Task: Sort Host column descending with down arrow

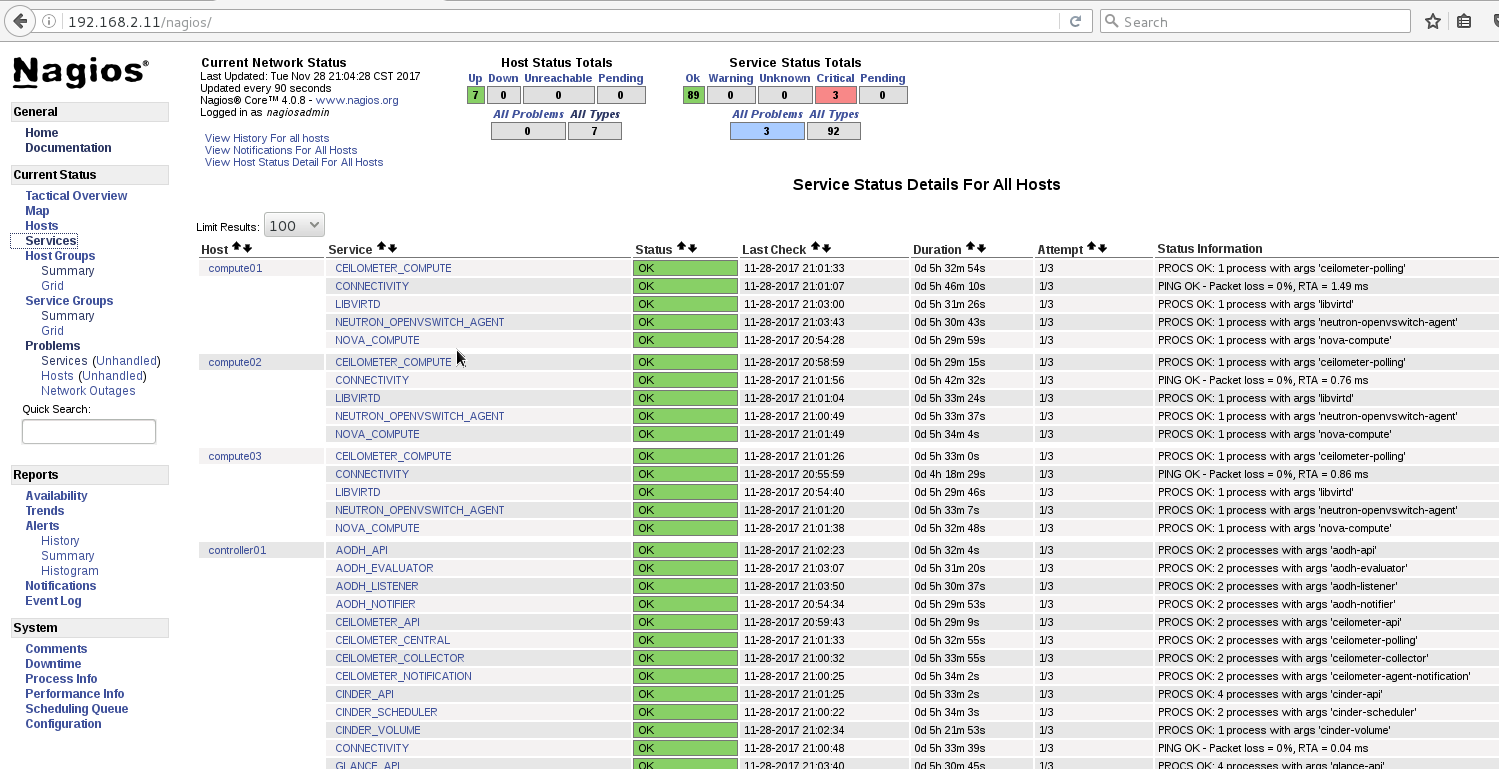Action: pos(247,247)
